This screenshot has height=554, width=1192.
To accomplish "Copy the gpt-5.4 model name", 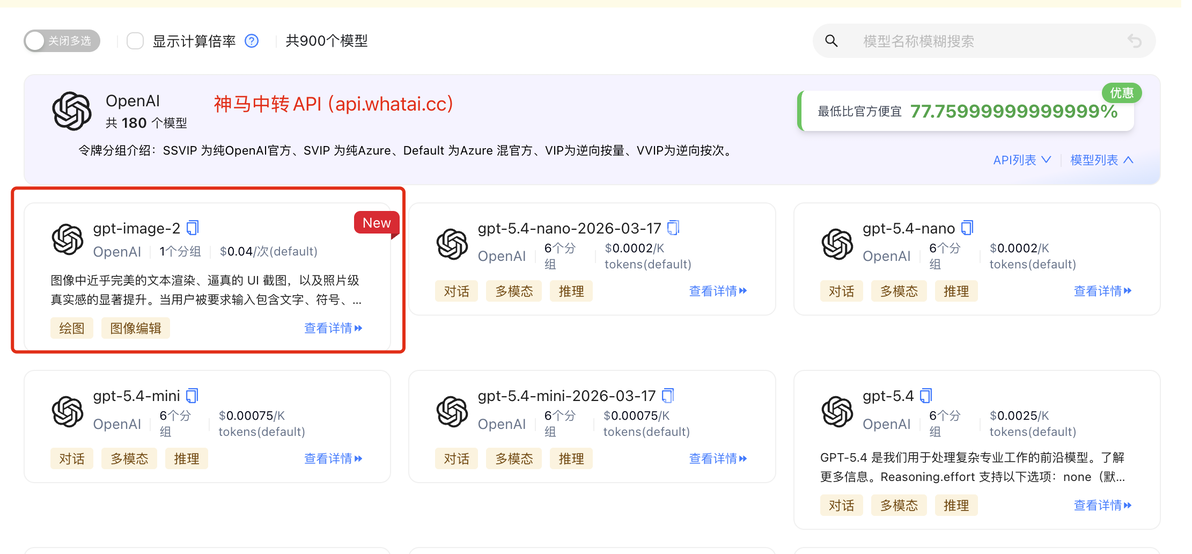I will click(x=926, y=395).
